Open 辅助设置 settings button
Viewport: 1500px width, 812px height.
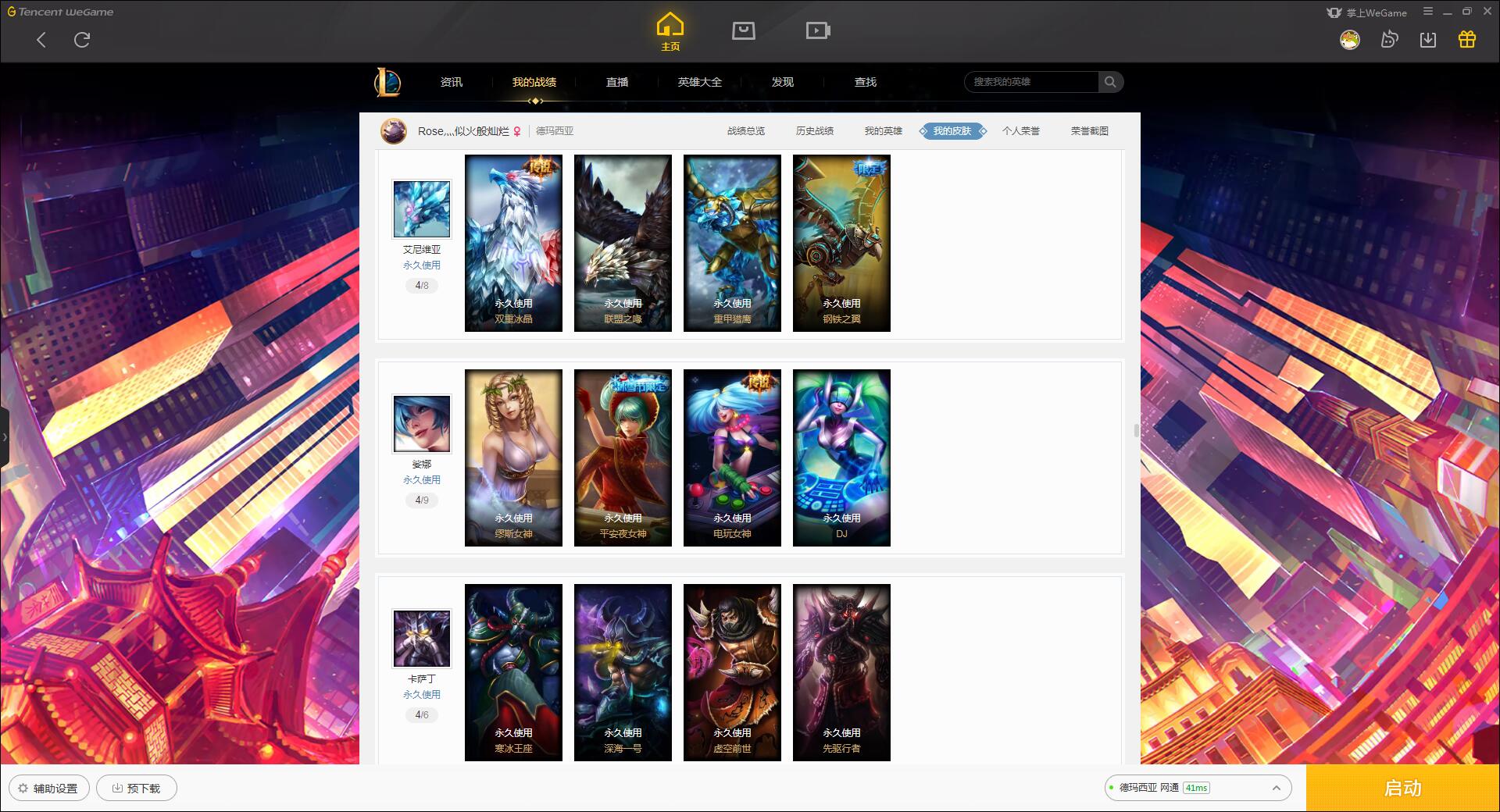[x=48, y=788]
